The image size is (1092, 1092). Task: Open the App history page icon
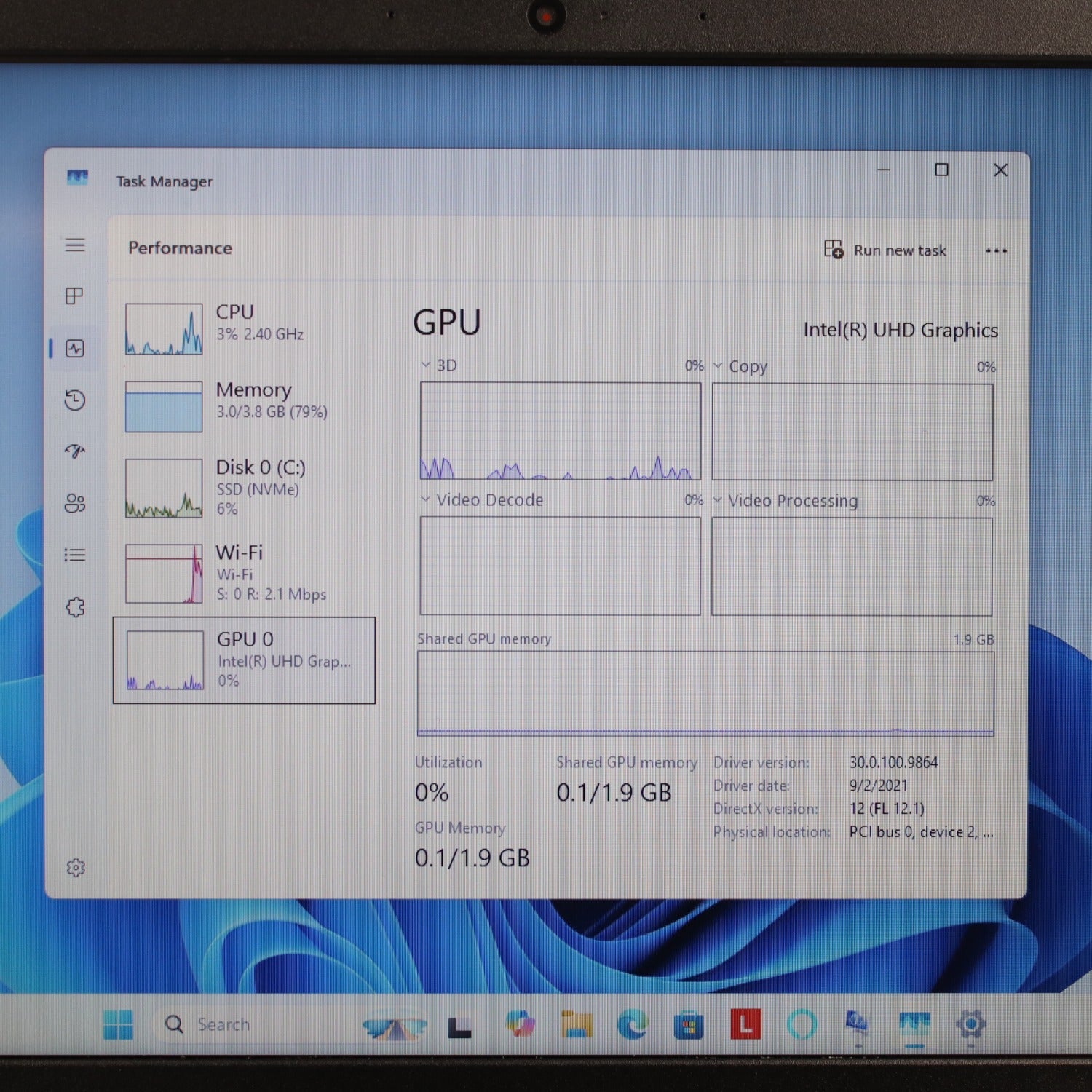75,400
